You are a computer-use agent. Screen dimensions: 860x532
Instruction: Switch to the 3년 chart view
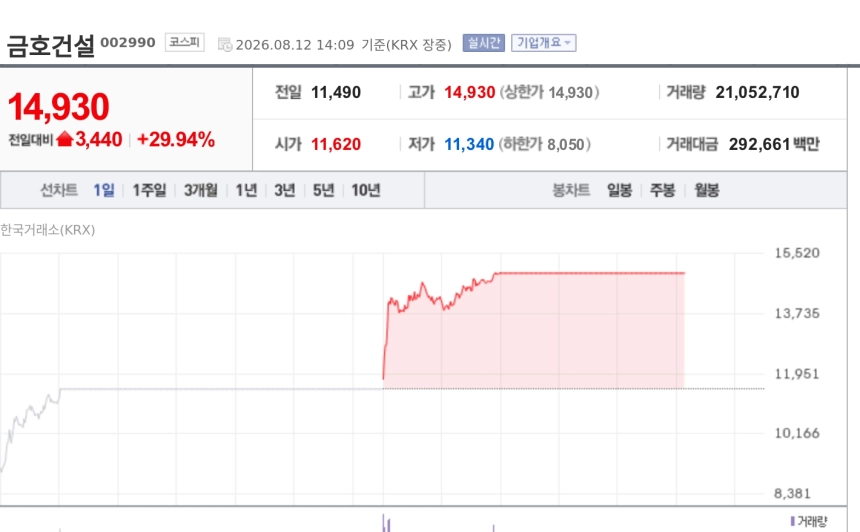pos(285,190)
